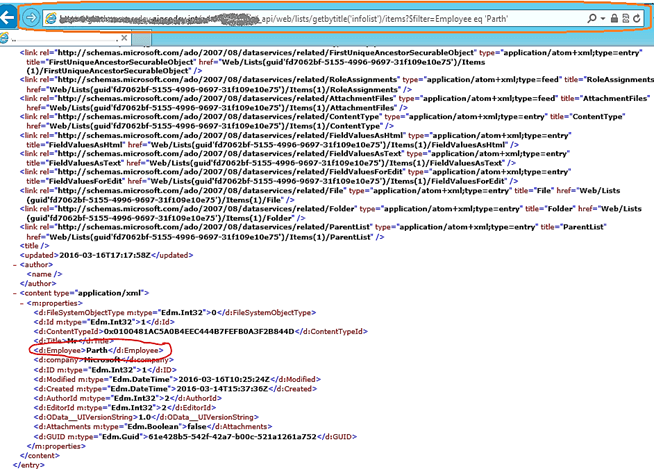Screen dimensions: 654x469
Task: Click the closing /content tag
Action: click(40, 456)
